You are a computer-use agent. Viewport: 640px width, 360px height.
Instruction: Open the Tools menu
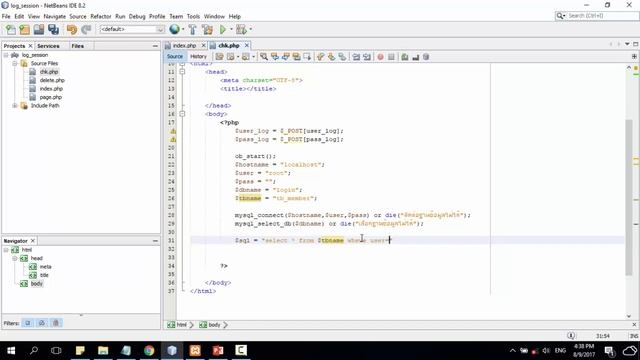point(193,16)
